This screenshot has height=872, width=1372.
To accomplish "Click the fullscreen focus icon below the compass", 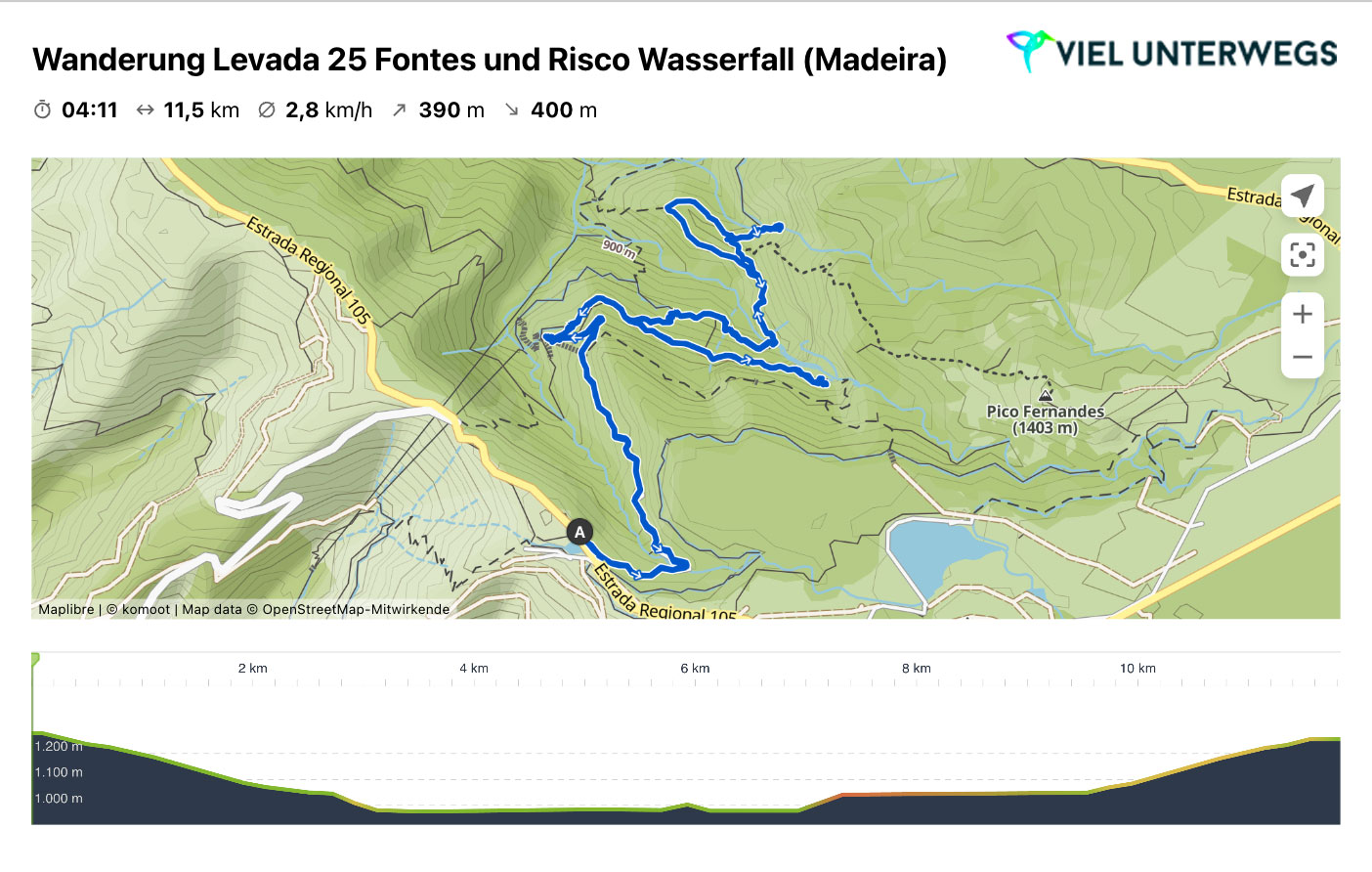I will coord(1303,254).
